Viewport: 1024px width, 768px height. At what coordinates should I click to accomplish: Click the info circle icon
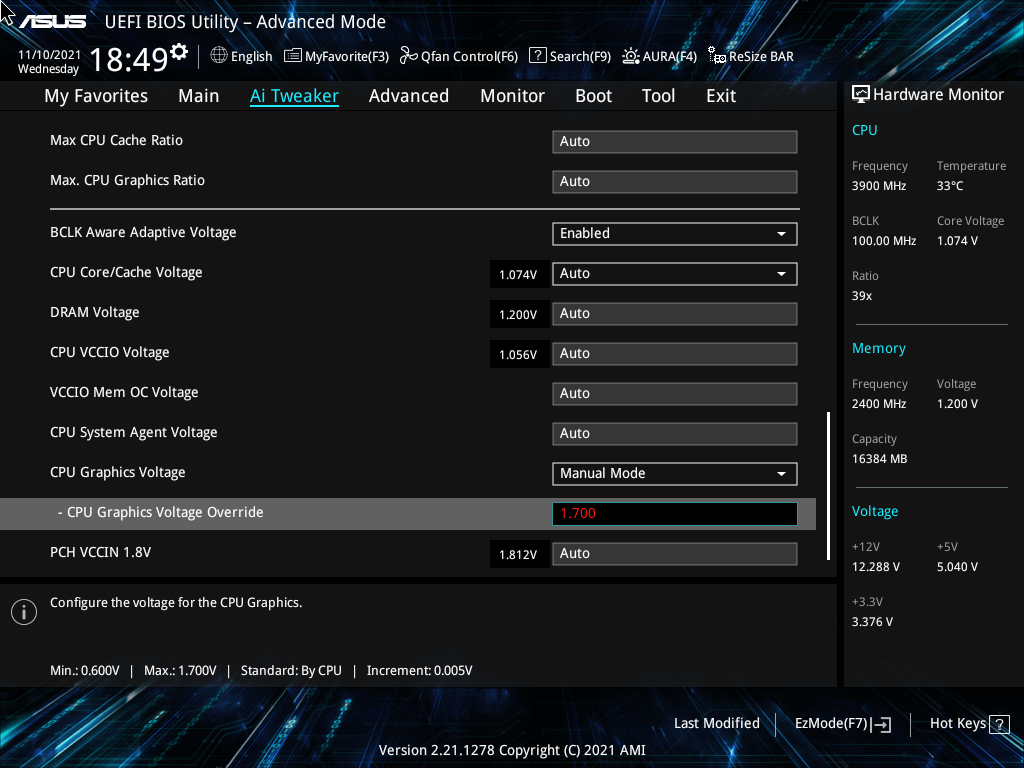24,612
